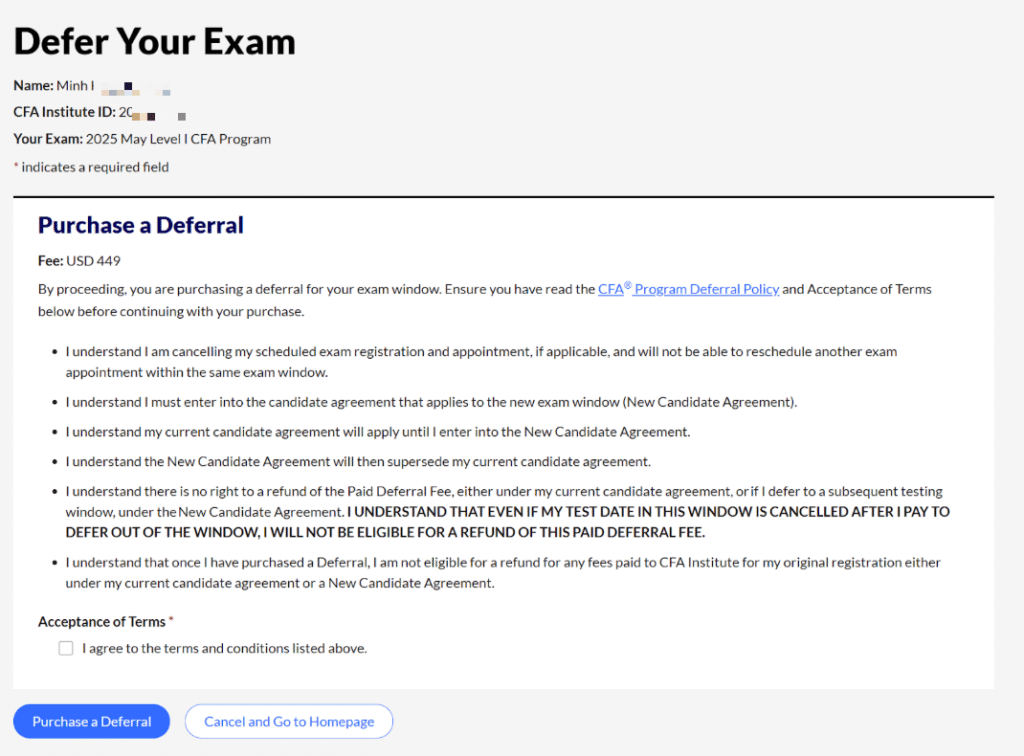Click the bullet about entering New Candidate Agreement
Screen dimensions: 1024x756
pyautogui.click(x=431, y=402)
